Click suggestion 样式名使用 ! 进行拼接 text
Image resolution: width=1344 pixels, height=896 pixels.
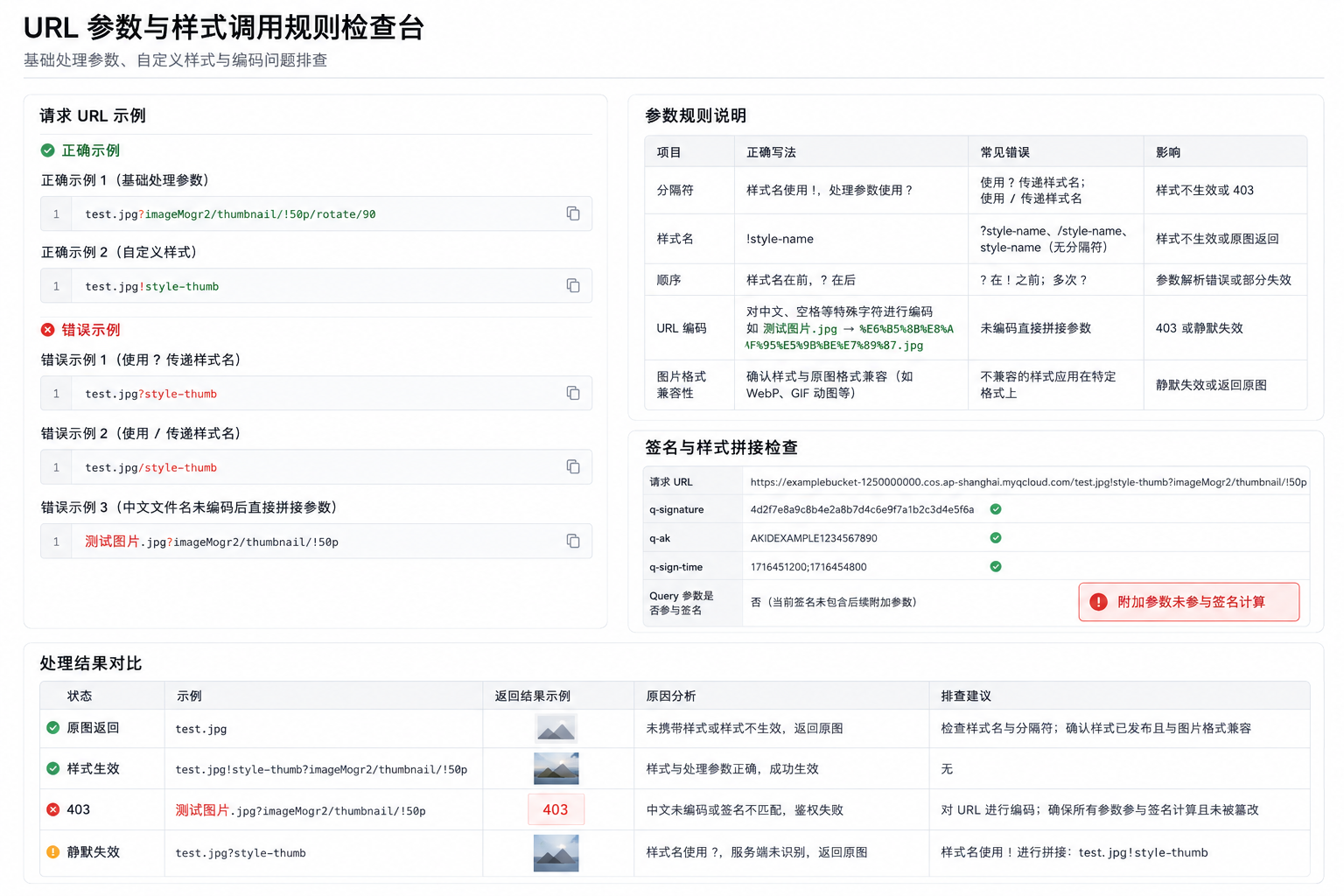click(1074, 852)
